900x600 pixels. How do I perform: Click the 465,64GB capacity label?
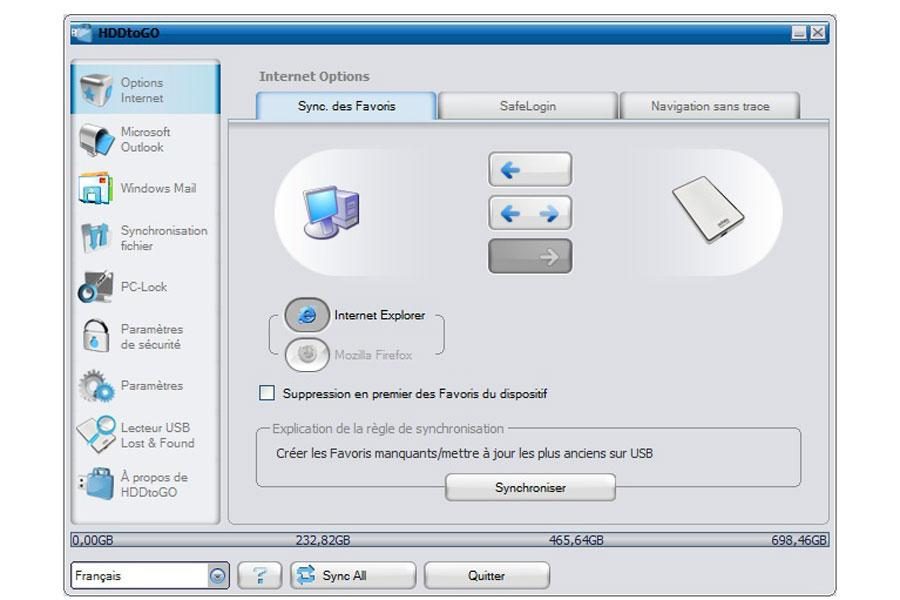click(576, 540)
